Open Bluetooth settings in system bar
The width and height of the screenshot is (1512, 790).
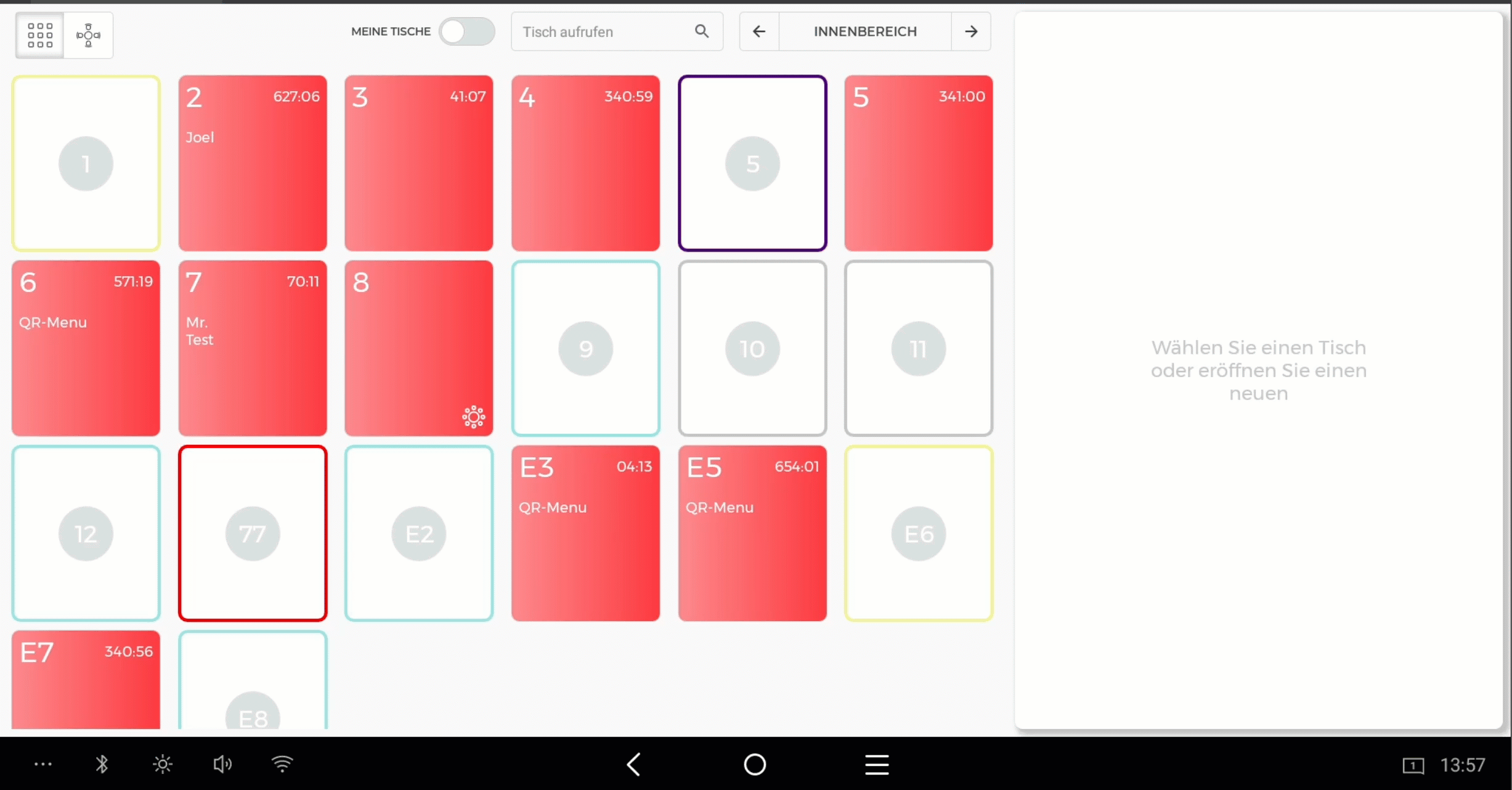click(x=102, y=764)
